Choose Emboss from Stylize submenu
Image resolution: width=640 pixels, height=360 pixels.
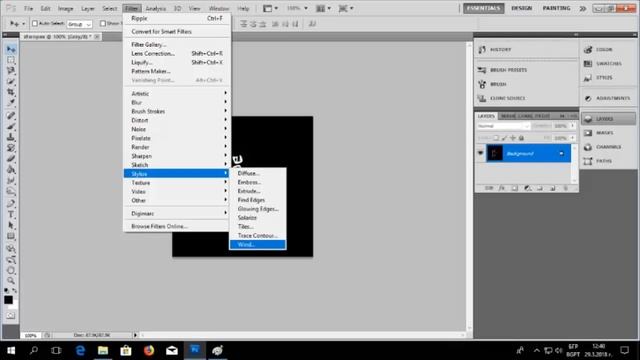[258, 182]
